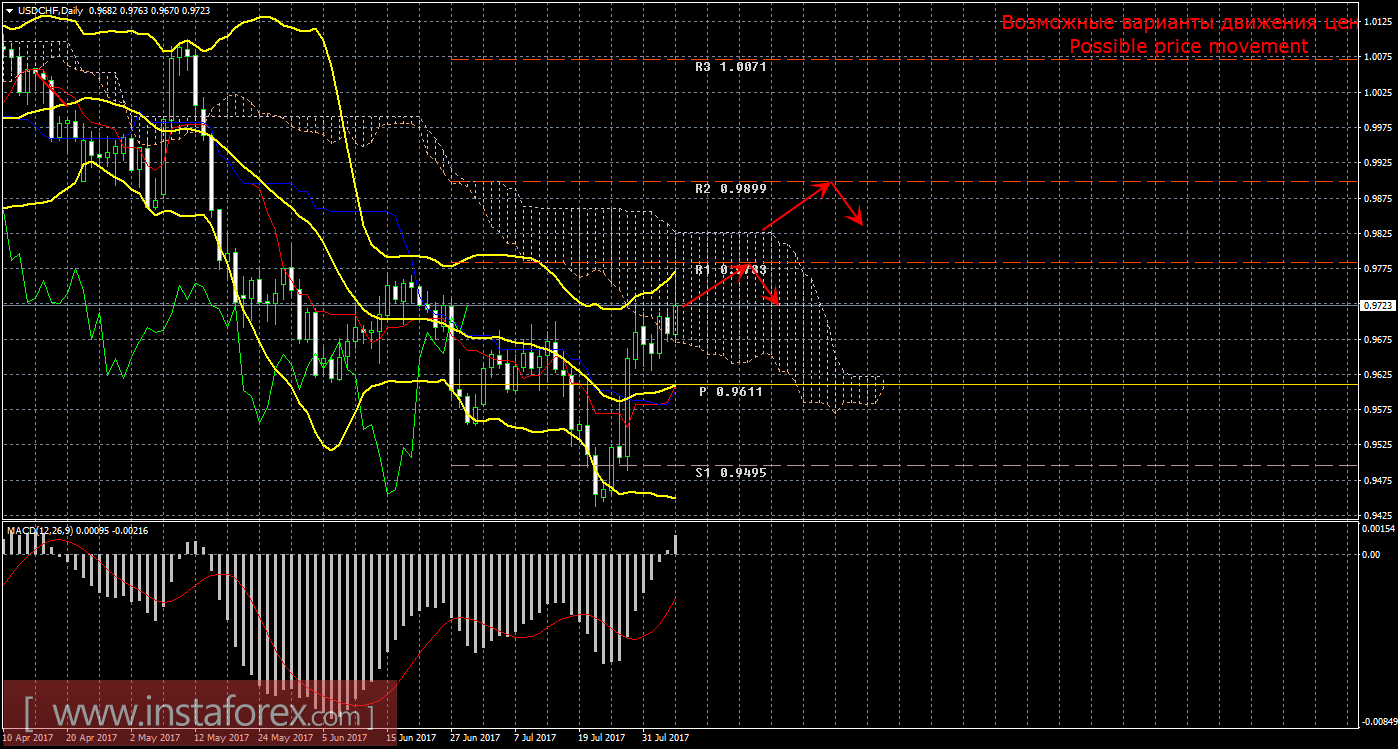Select the current price tag 0.9723
Screen dimensions: 1398x749
point(1377,305)
